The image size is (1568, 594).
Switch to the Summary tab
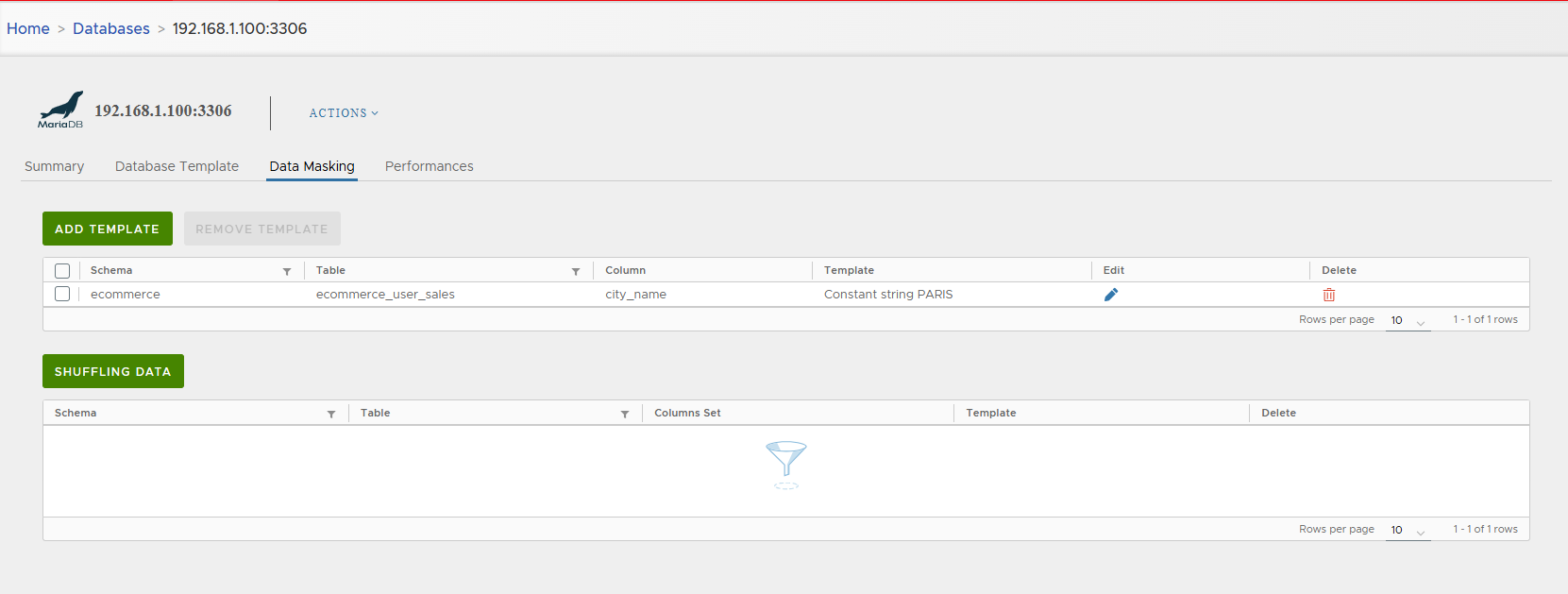tap(54, 166)
